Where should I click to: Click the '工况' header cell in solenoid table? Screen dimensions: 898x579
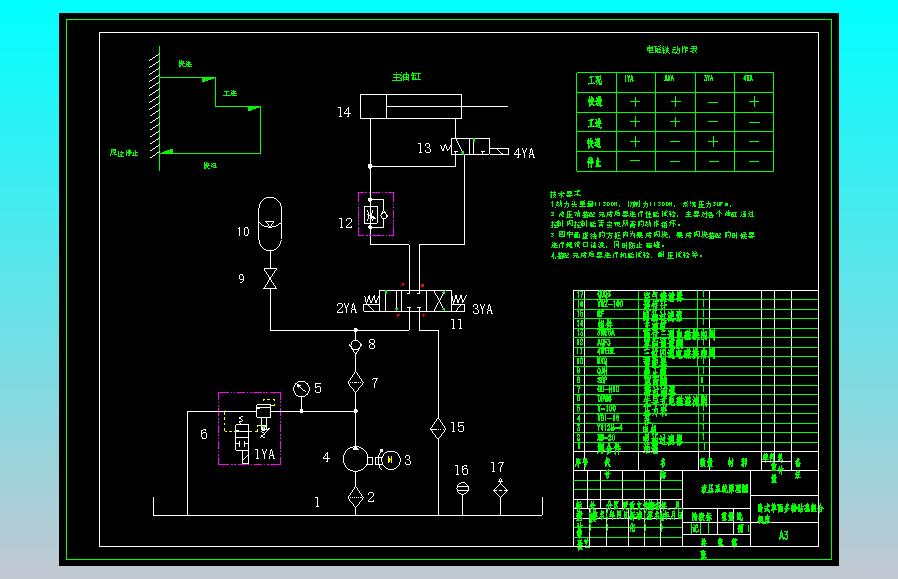(595, 80)
